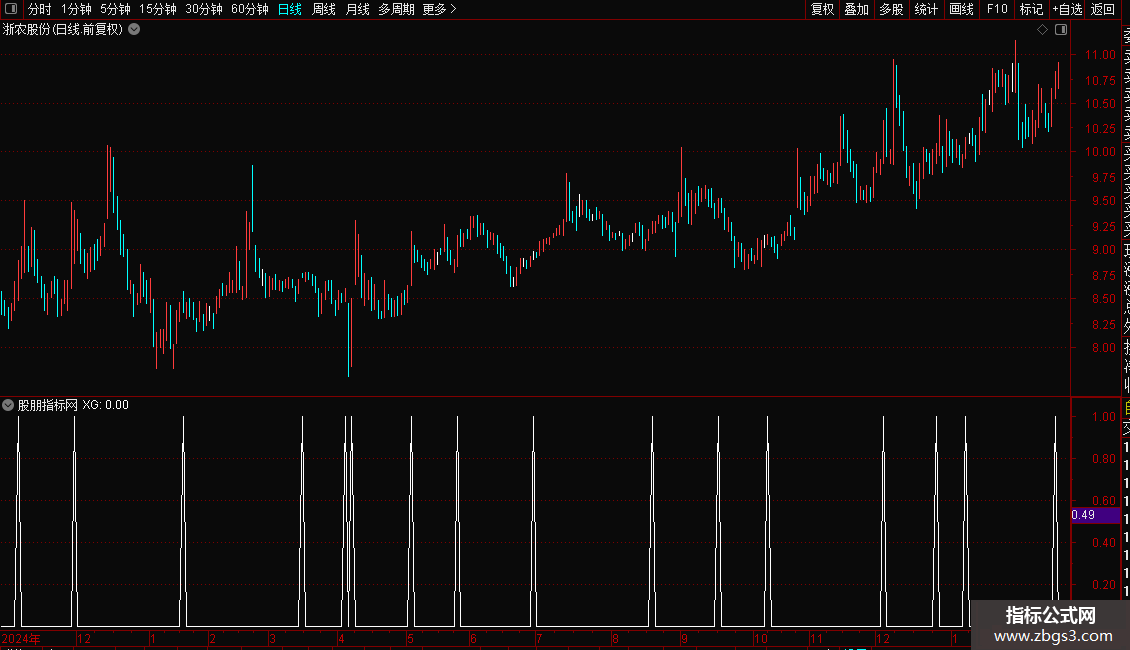The image size is (1130, 650).
Task: Click the 8.00 price axis label
Action: click(1103, 348)
